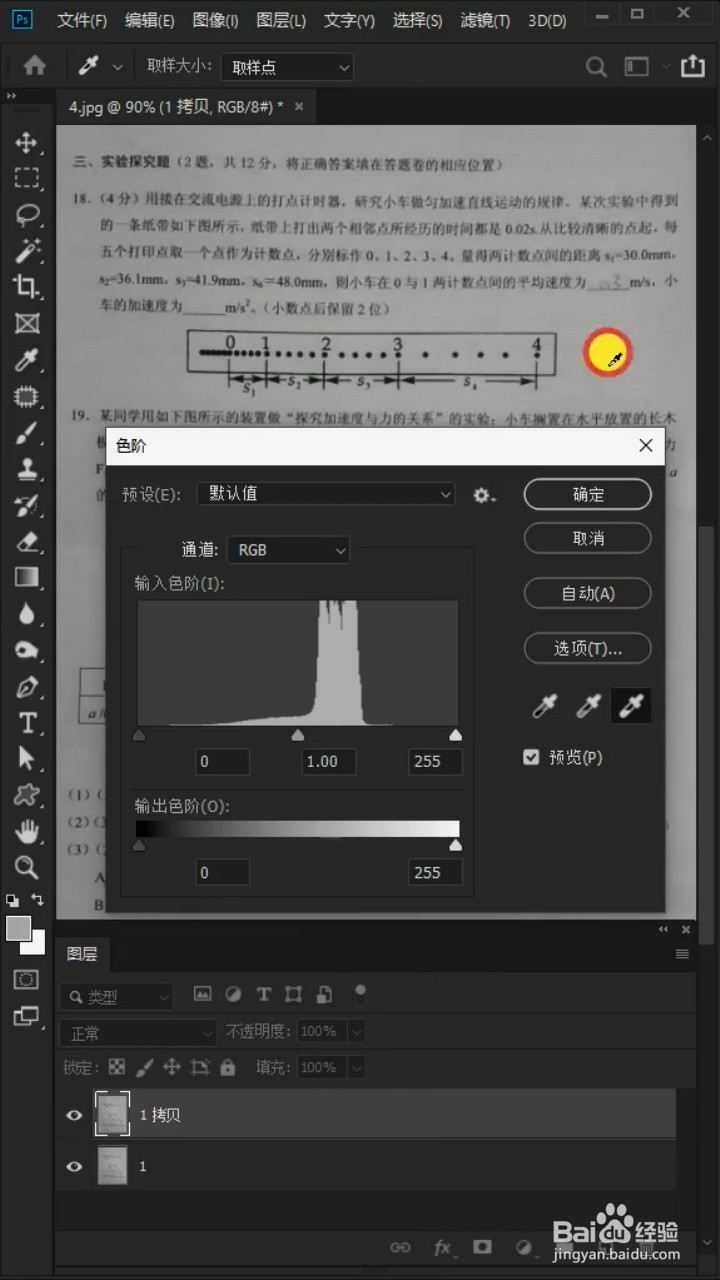Screen dimensions: 720x1280
Task: Click the Home icon in options bar
Action: [x=34, y=66]
